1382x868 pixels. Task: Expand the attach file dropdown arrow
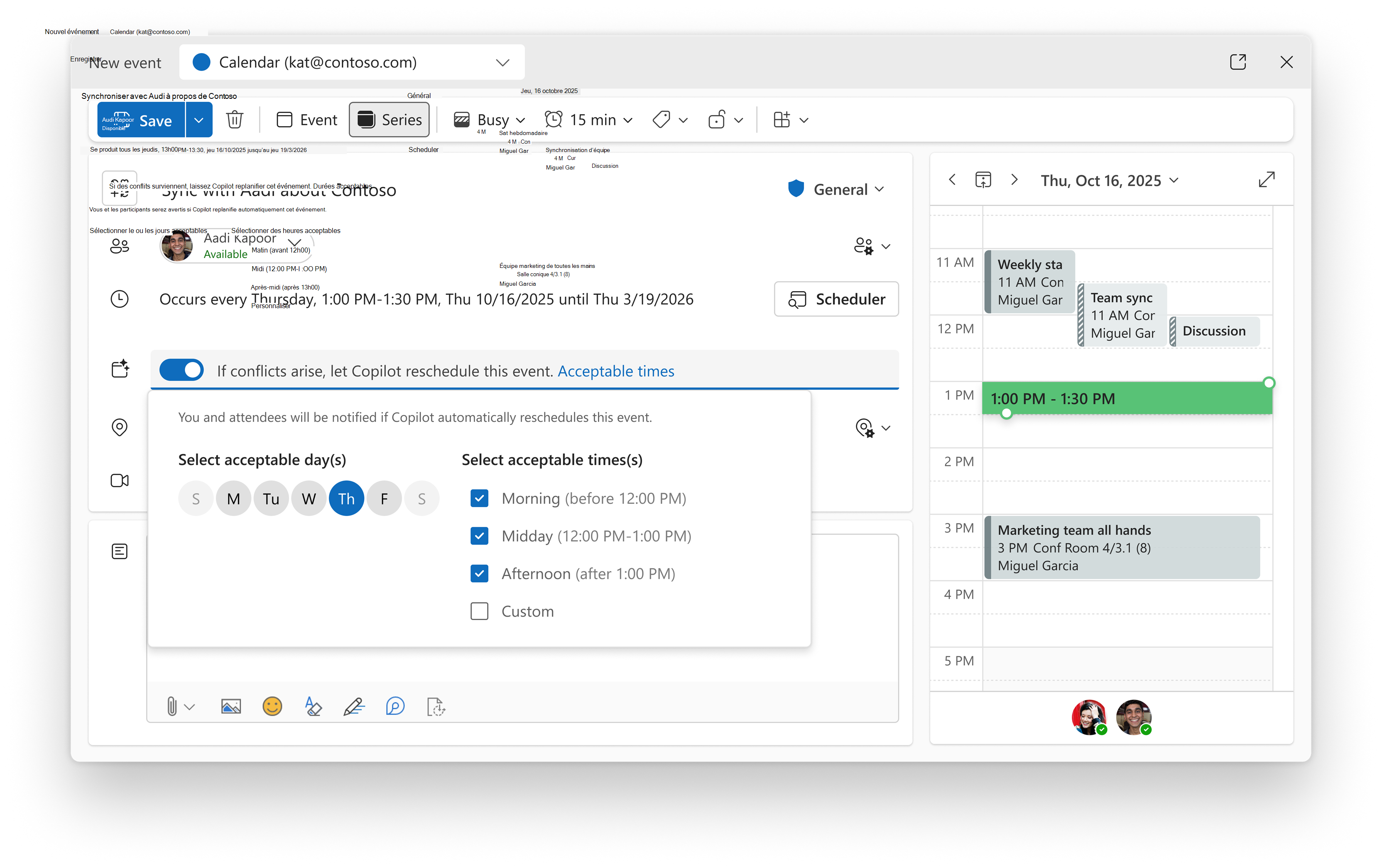pyautogui.click(x=190, y=707)
